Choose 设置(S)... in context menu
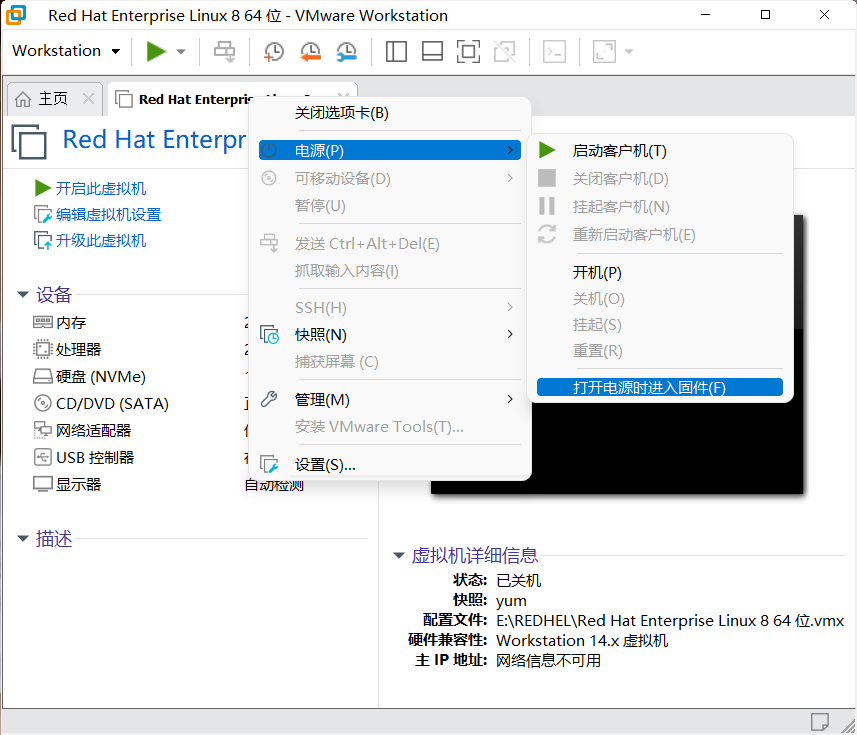This screenshot has width=857, height=735. (x=390, y=465)
